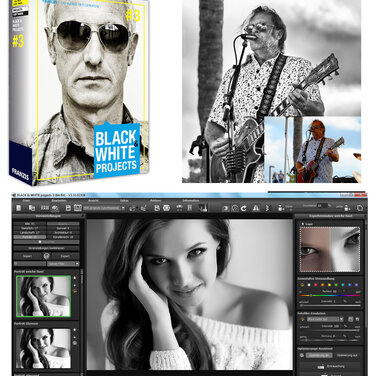Select the blue color filter swatch

point(350,285)
